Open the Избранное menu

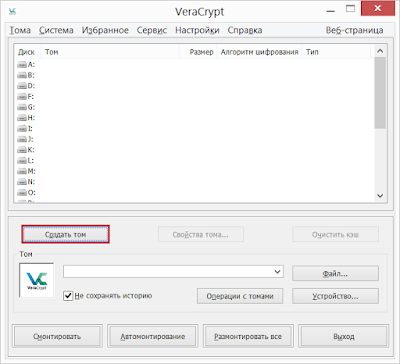click(105, 30)
